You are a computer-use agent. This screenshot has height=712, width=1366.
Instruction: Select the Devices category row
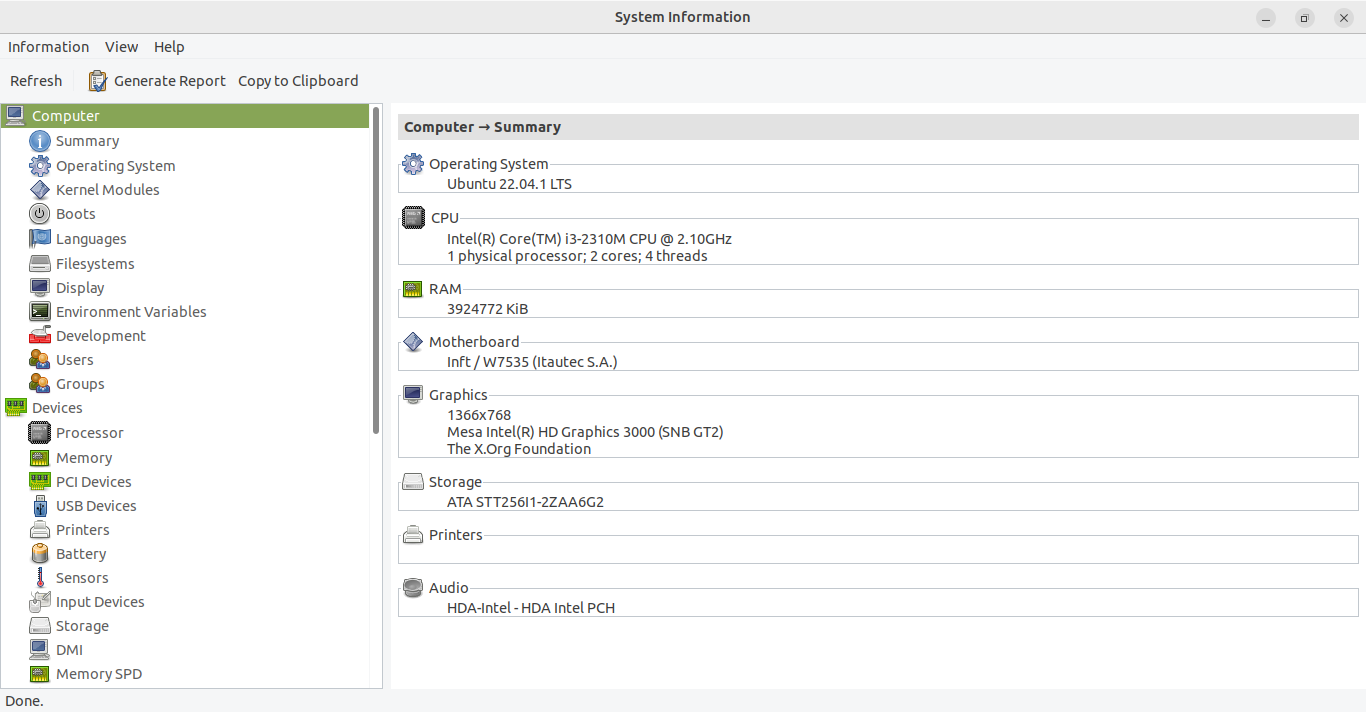click(x=185, y=408)
